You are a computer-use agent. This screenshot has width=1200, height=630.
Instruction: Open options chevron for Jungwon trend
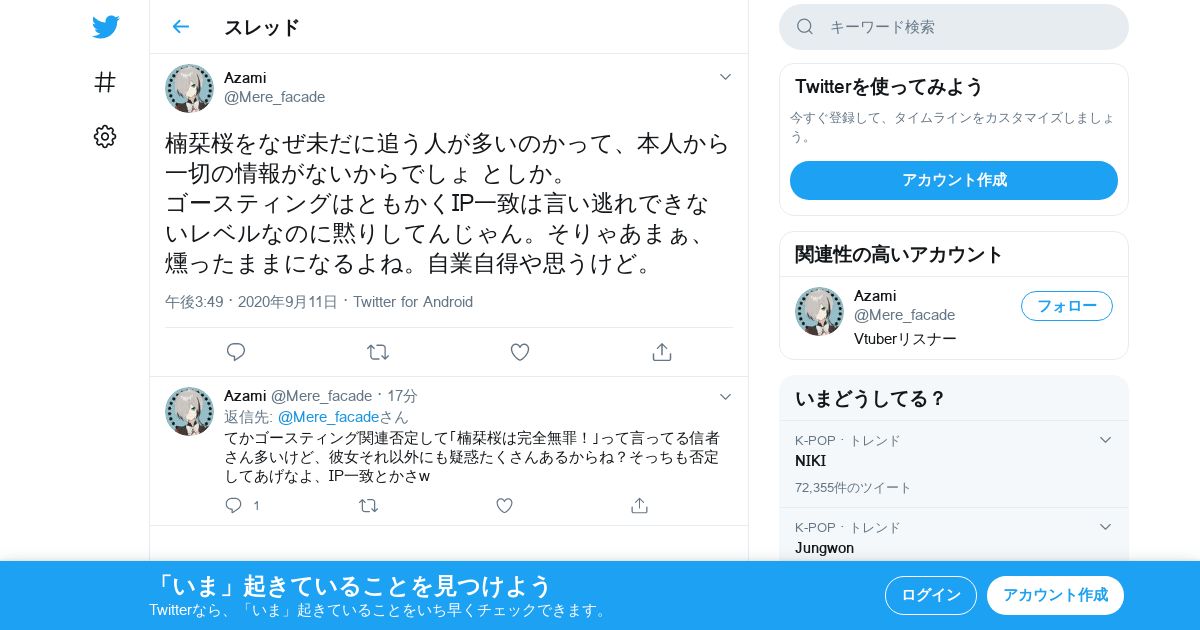click(1105, 527)
